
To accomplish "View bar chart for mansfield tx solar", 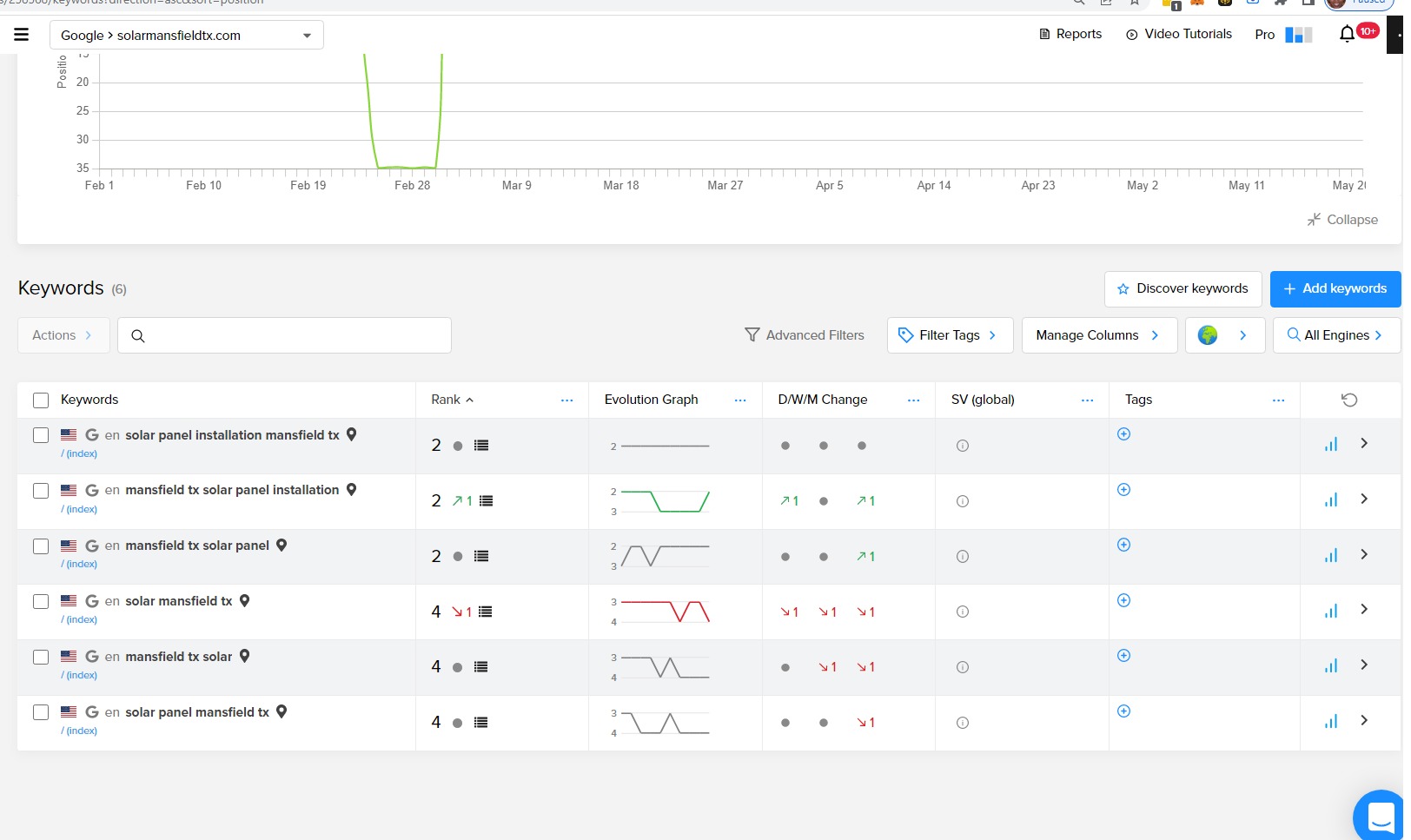I will point(1330,666).
